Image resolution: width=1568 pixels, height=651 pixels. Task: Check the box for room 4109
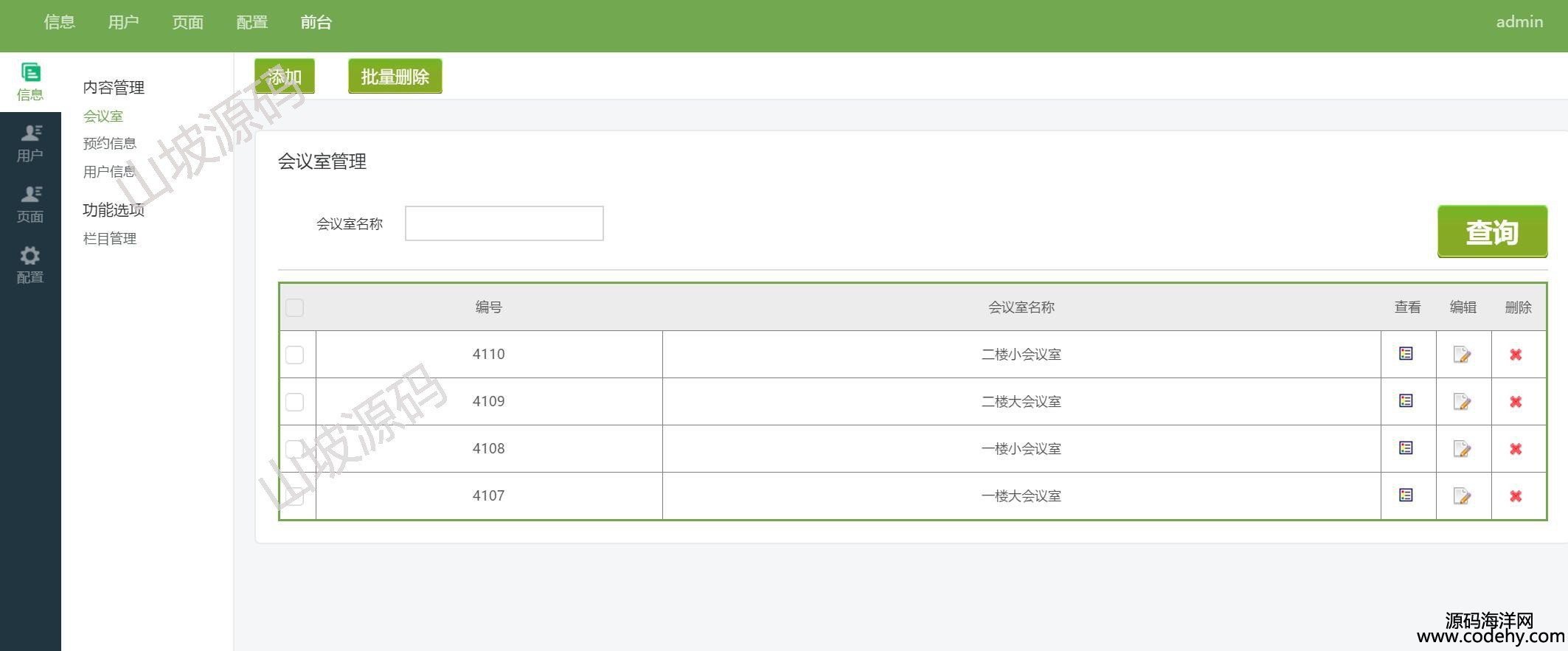click(294, 402)
